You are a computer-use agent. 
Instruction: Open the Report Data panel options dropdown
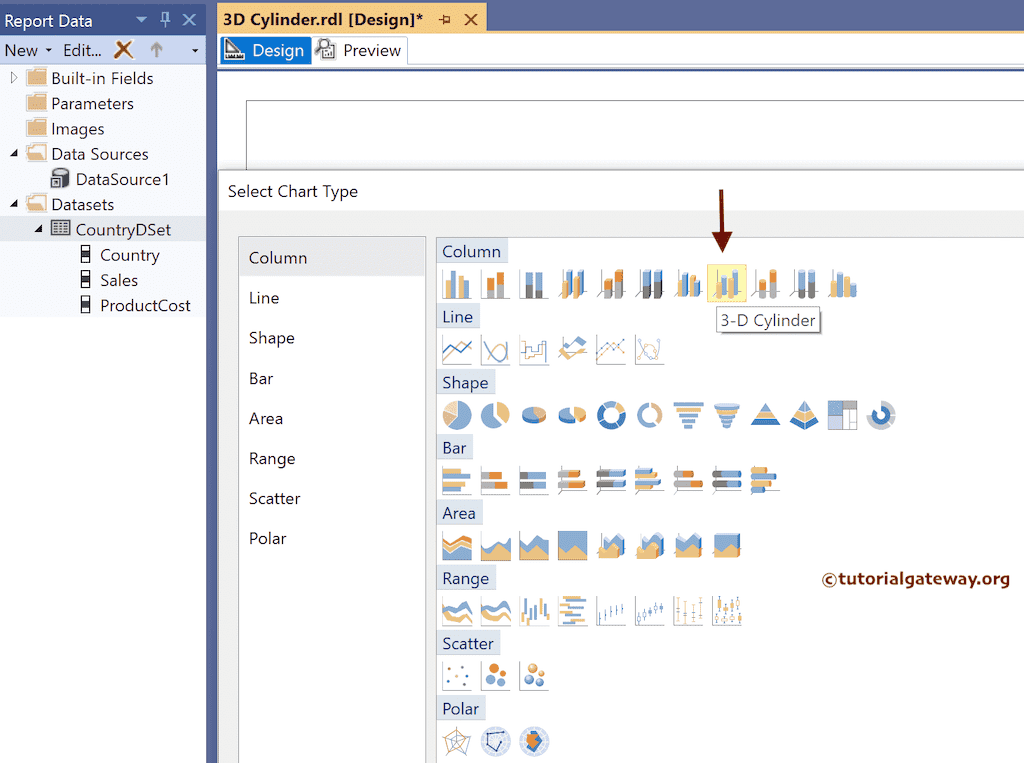(x=141, y=20)
